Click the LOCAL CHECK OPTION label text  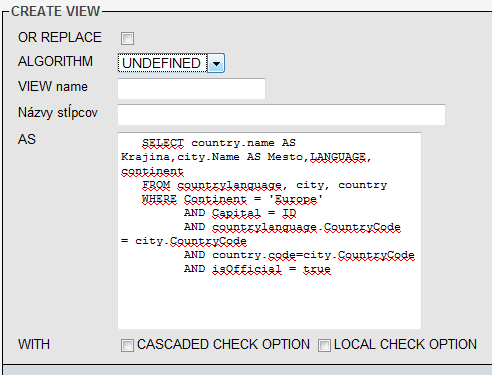[x=405, y=345]
